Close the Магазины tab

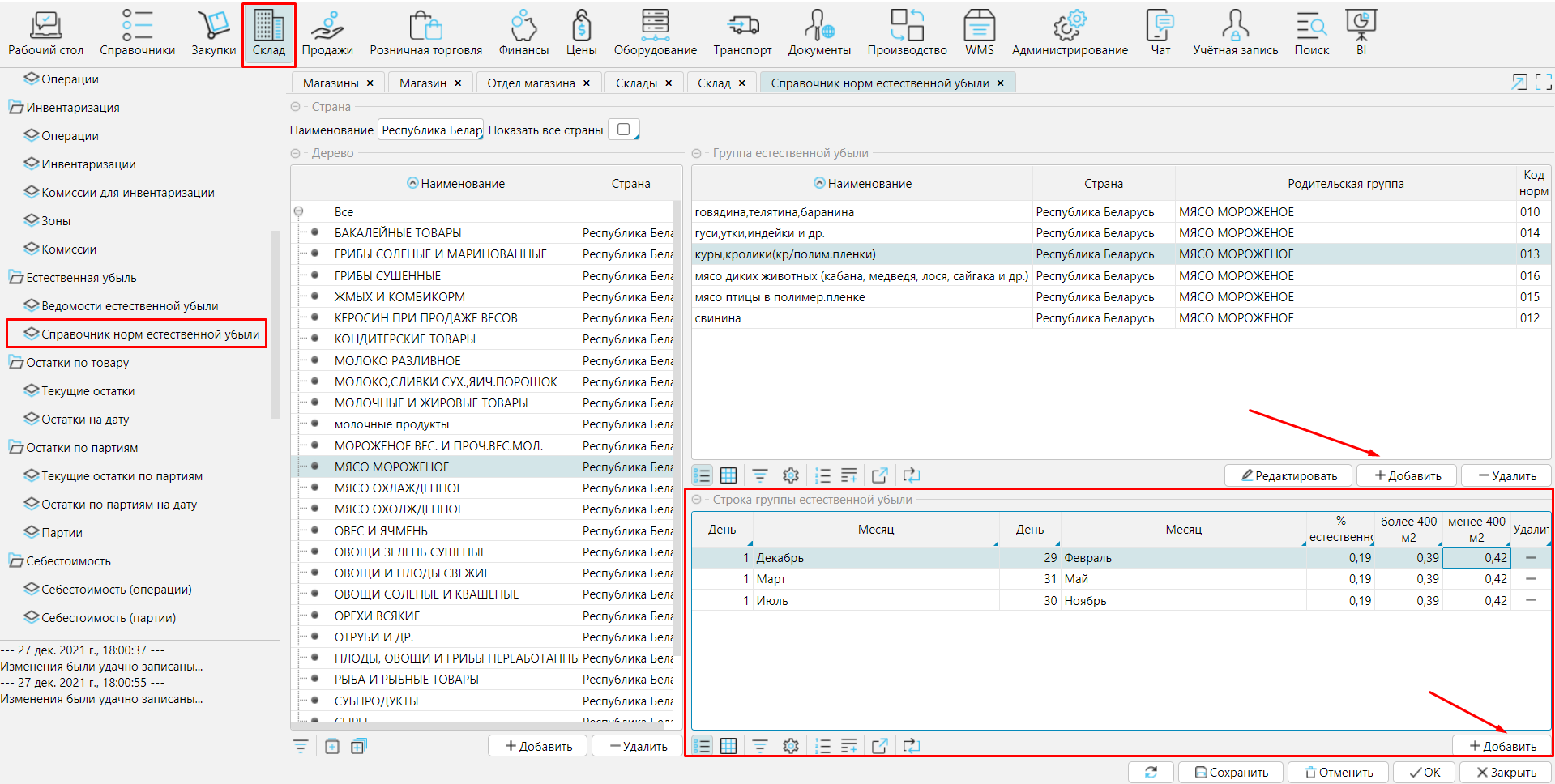click(x=370, y=83)
